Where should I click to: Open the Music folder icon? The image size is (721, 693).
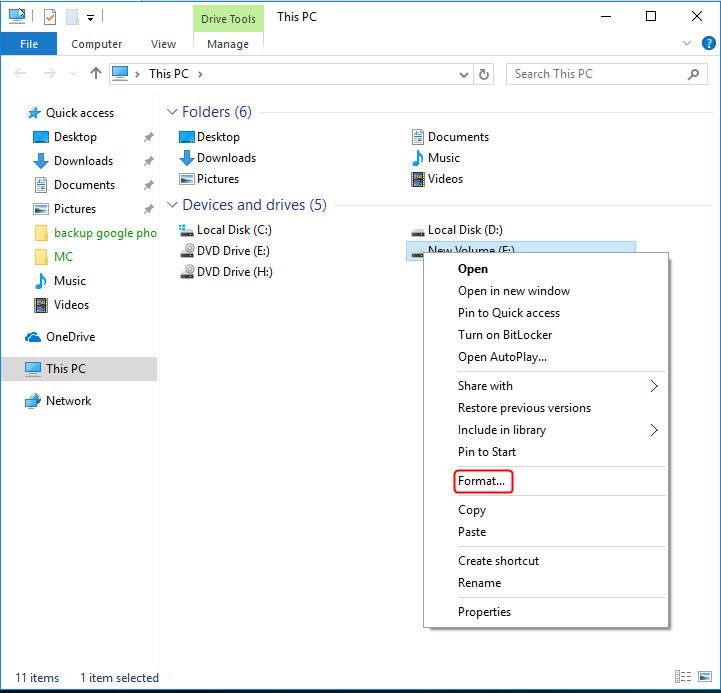click(x=418, y=158)
